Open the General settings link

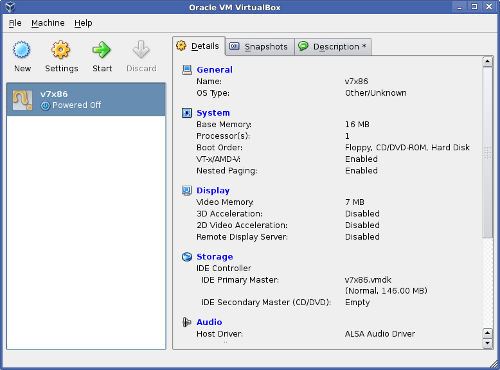tap(214, 70)
